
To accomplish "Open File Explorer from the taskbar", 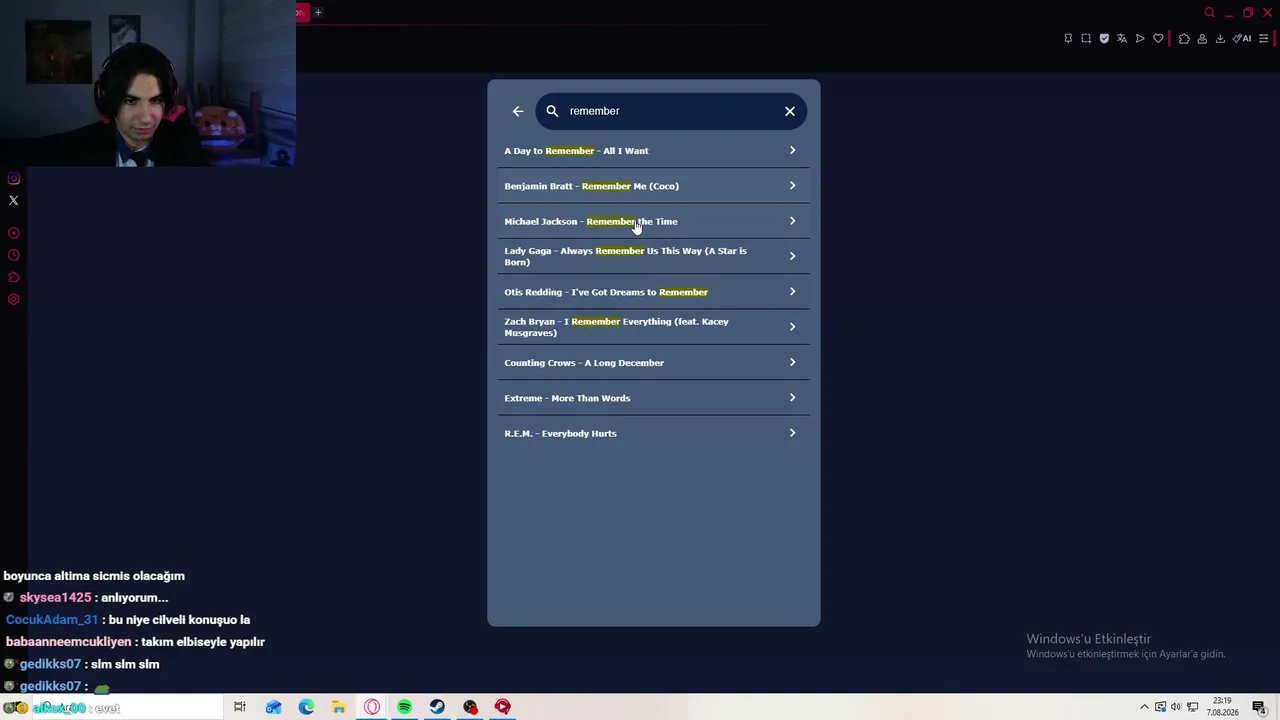I will [339, 707].
